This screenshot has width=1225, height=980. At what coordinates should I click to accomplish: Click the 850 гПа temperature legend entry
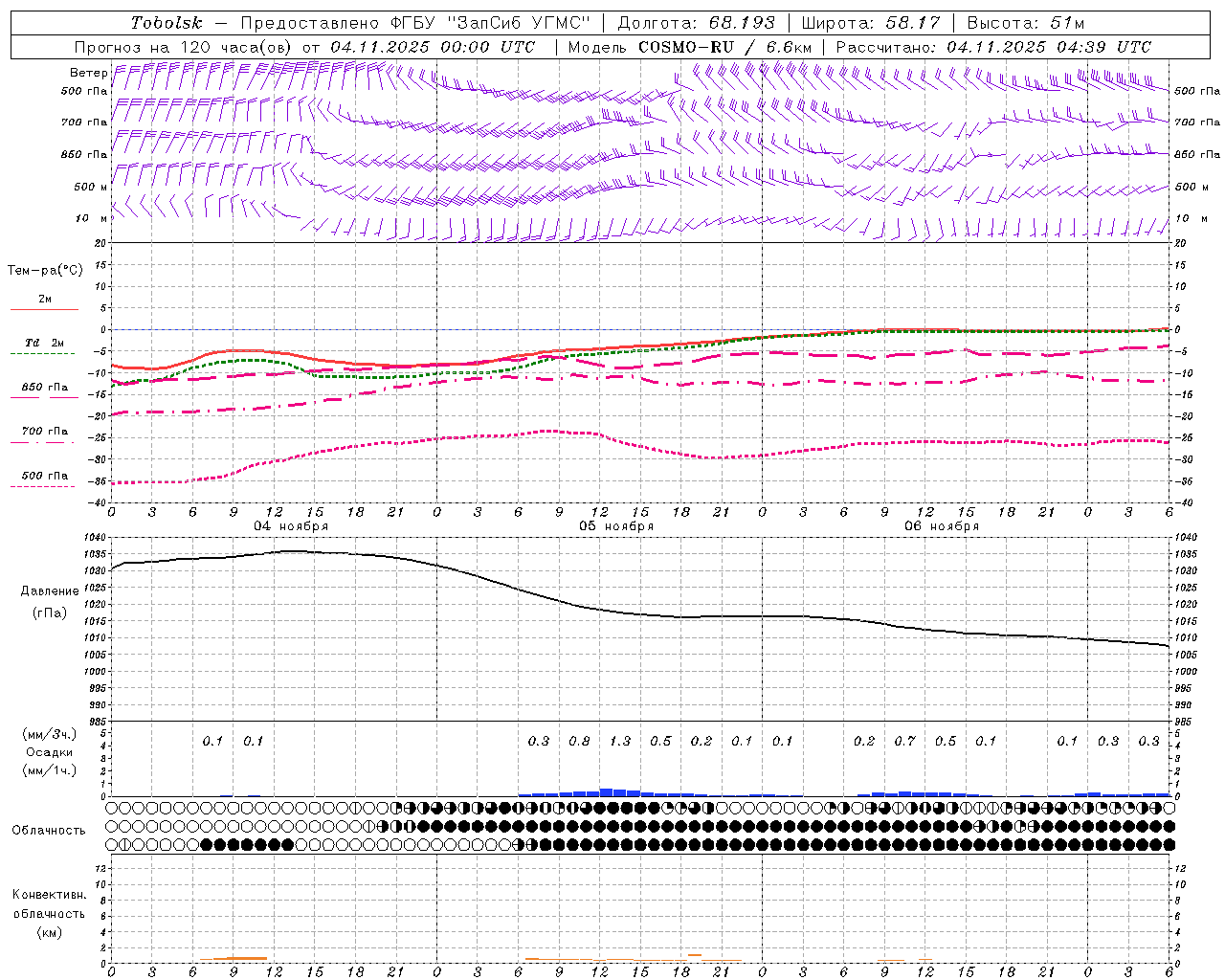click(x=44, y=387)
